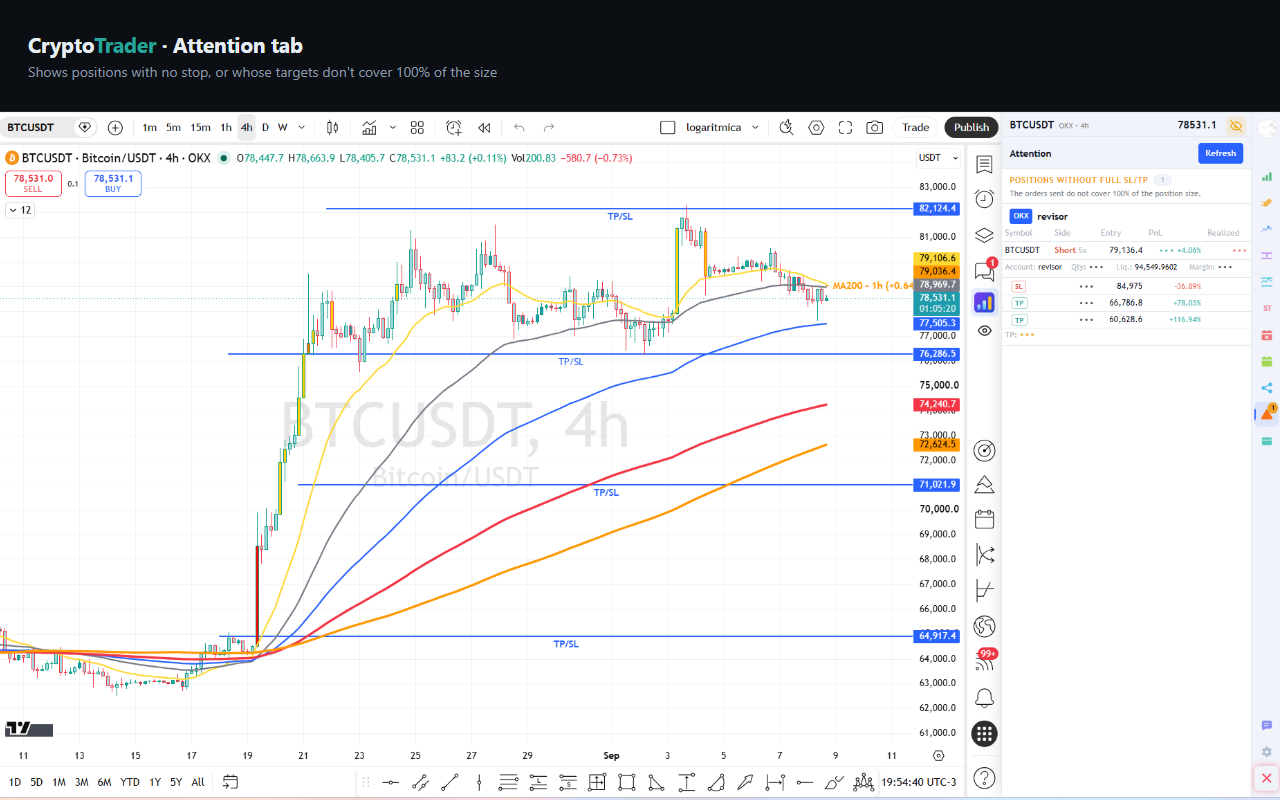Open the red calendar-cancel icon in extension strip

pos(1267,334)
